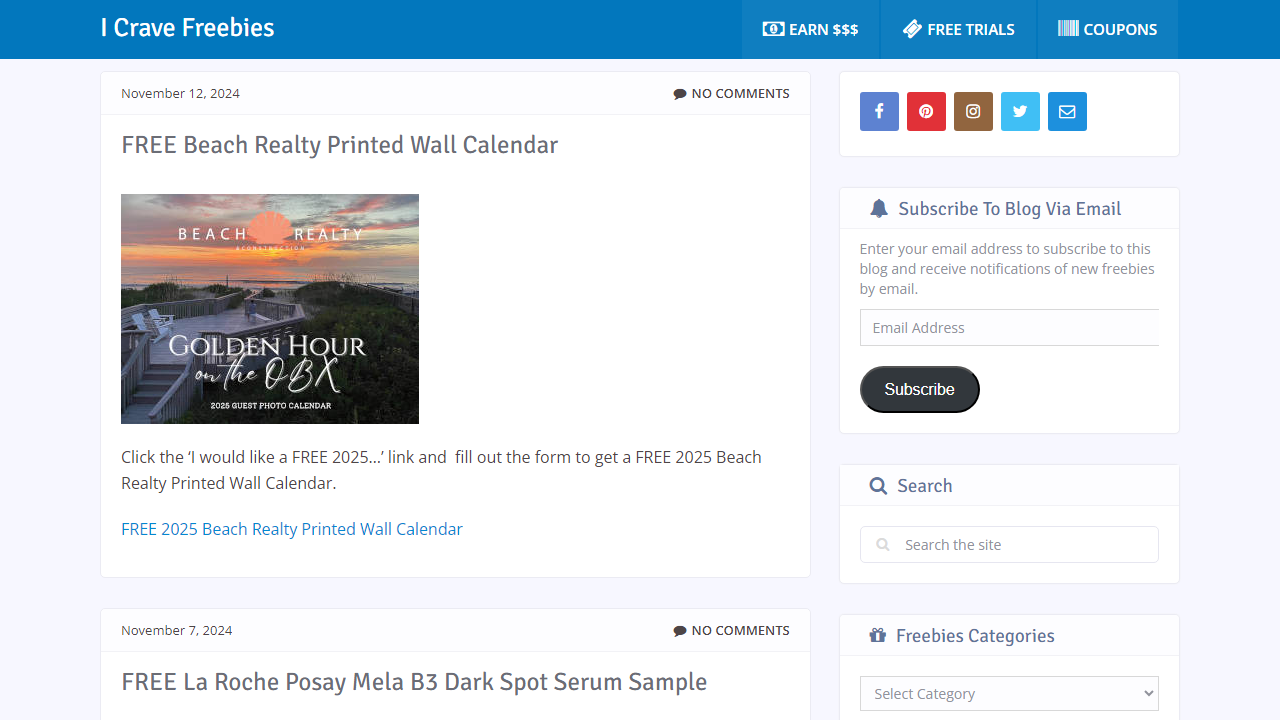The image size is (1280, 720).
Task: Go to the COUPONS menu item
Action: (x=1107, y=29)
